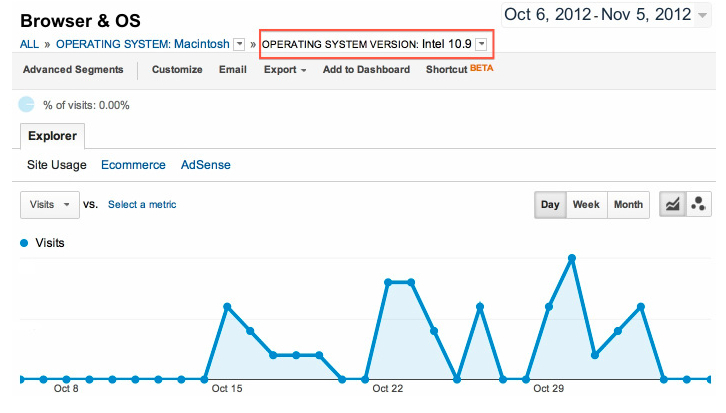The height and width of the screenshot is (413, 726).
Task: Click the ALL breadcrumb link
Action: pyautogui.click(x=29, y=45)
